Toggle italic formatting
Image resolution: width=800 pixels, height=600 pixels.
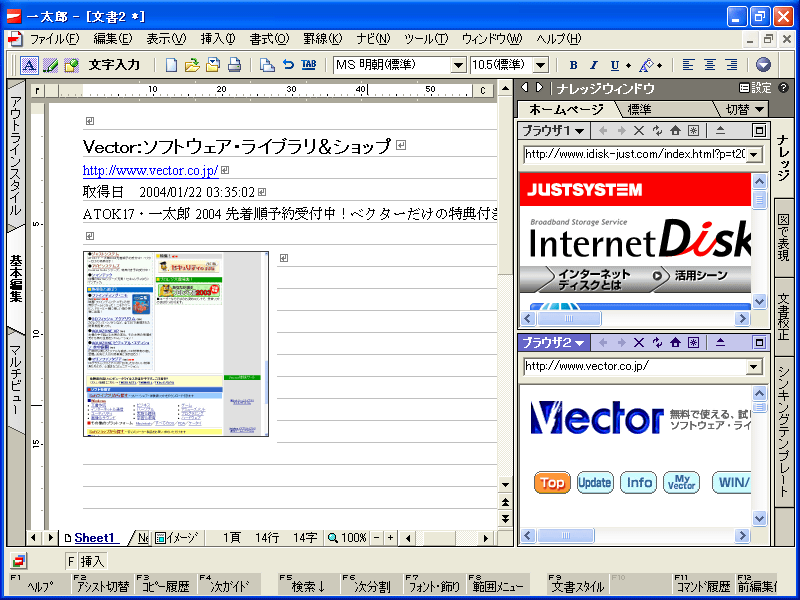tap(593, 65)
